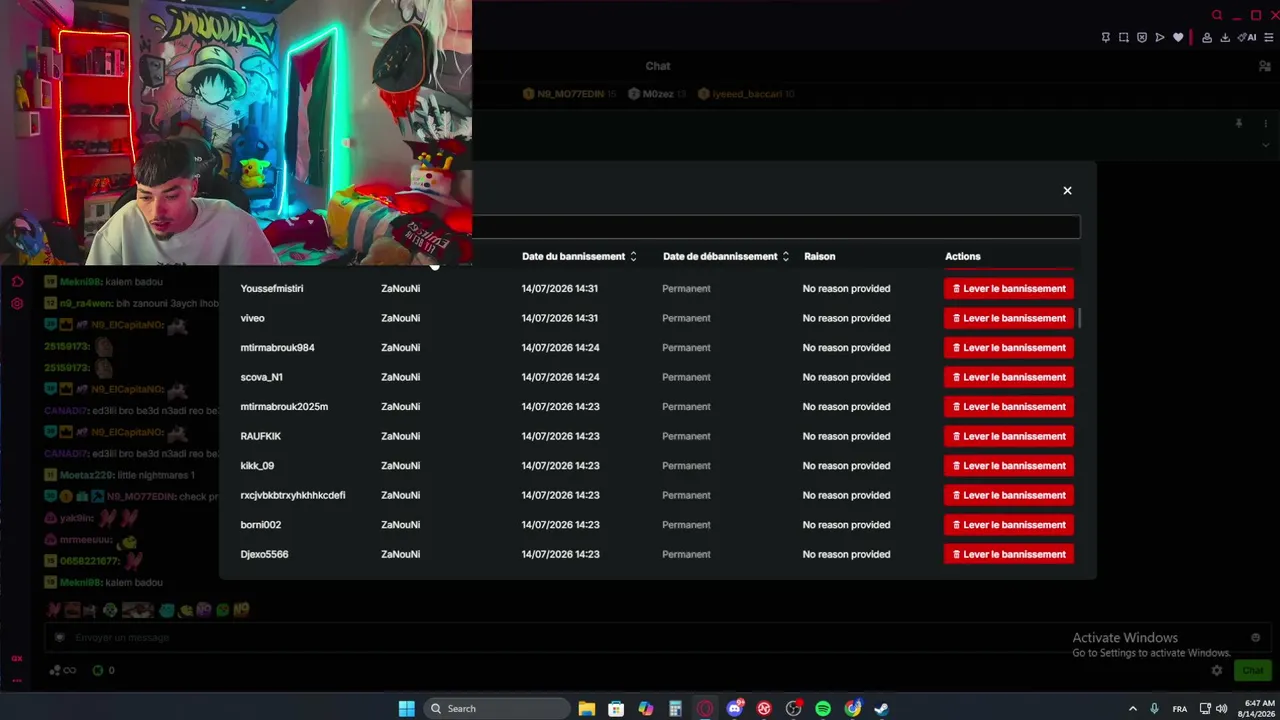Lift the ban for scova_N1
1280x720 pixels.
pyautogui.click(x=1009, y=377)
